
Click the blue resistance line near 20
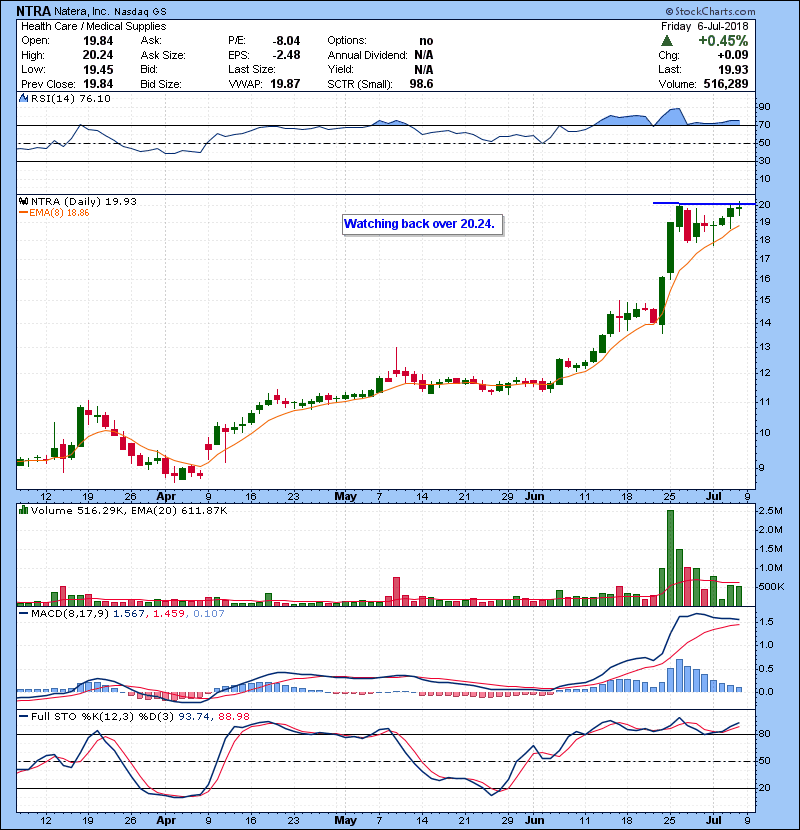point(704,203)
